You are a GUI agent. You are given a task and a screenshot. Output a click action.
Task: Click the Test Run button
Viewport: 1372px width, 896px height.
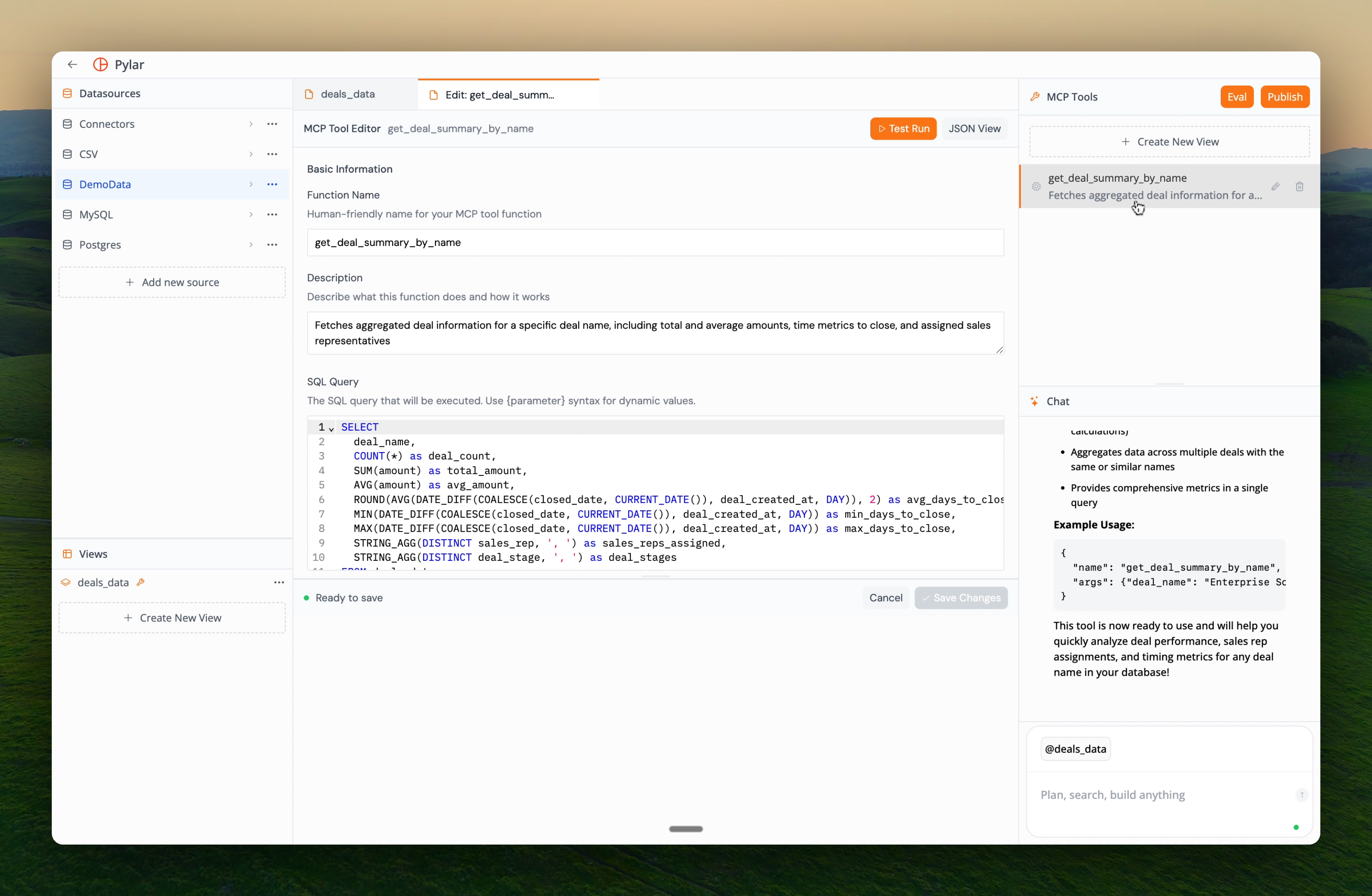(x=903, y=128)
